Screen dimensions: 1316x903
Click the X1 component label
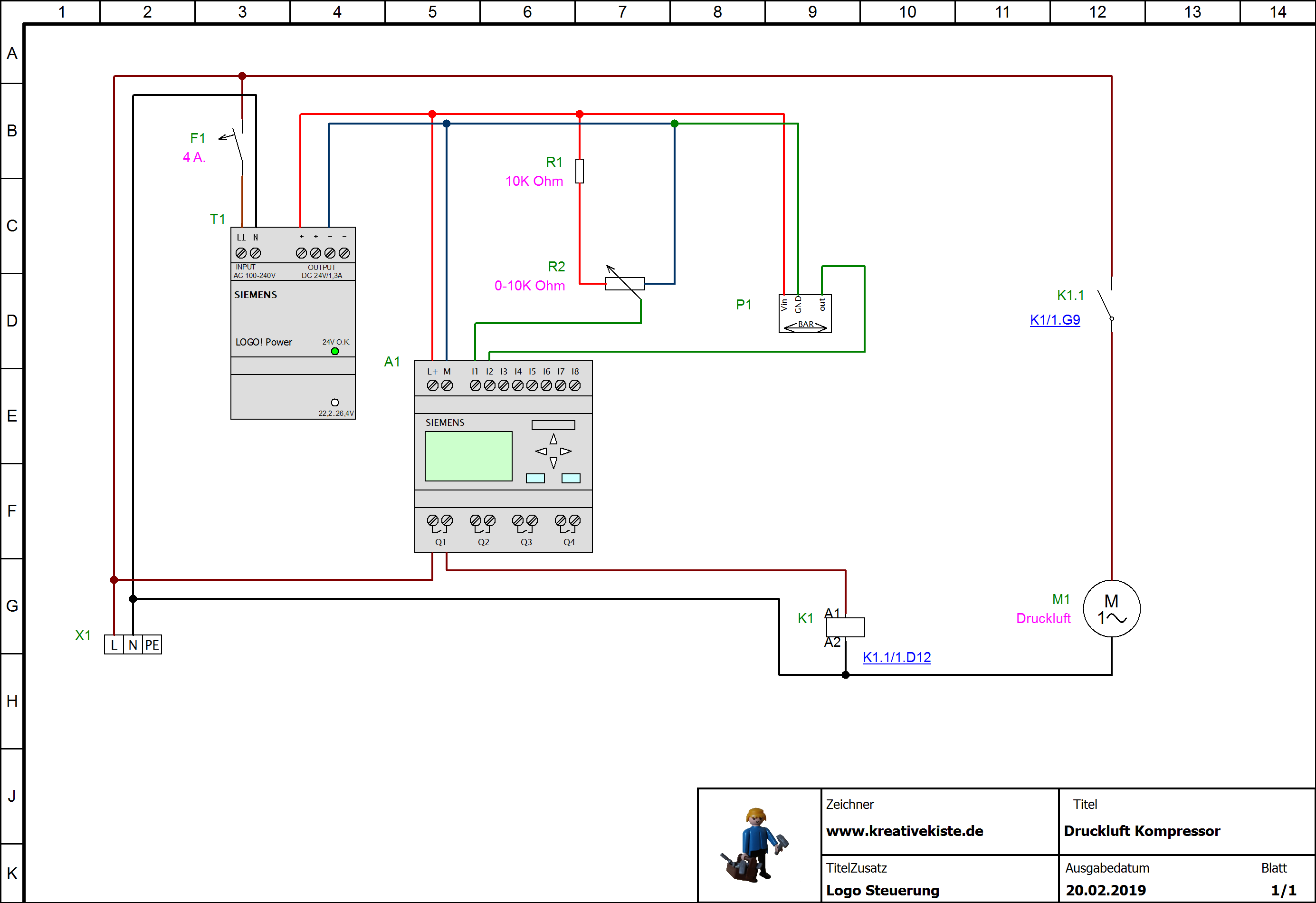pos(83,635)
